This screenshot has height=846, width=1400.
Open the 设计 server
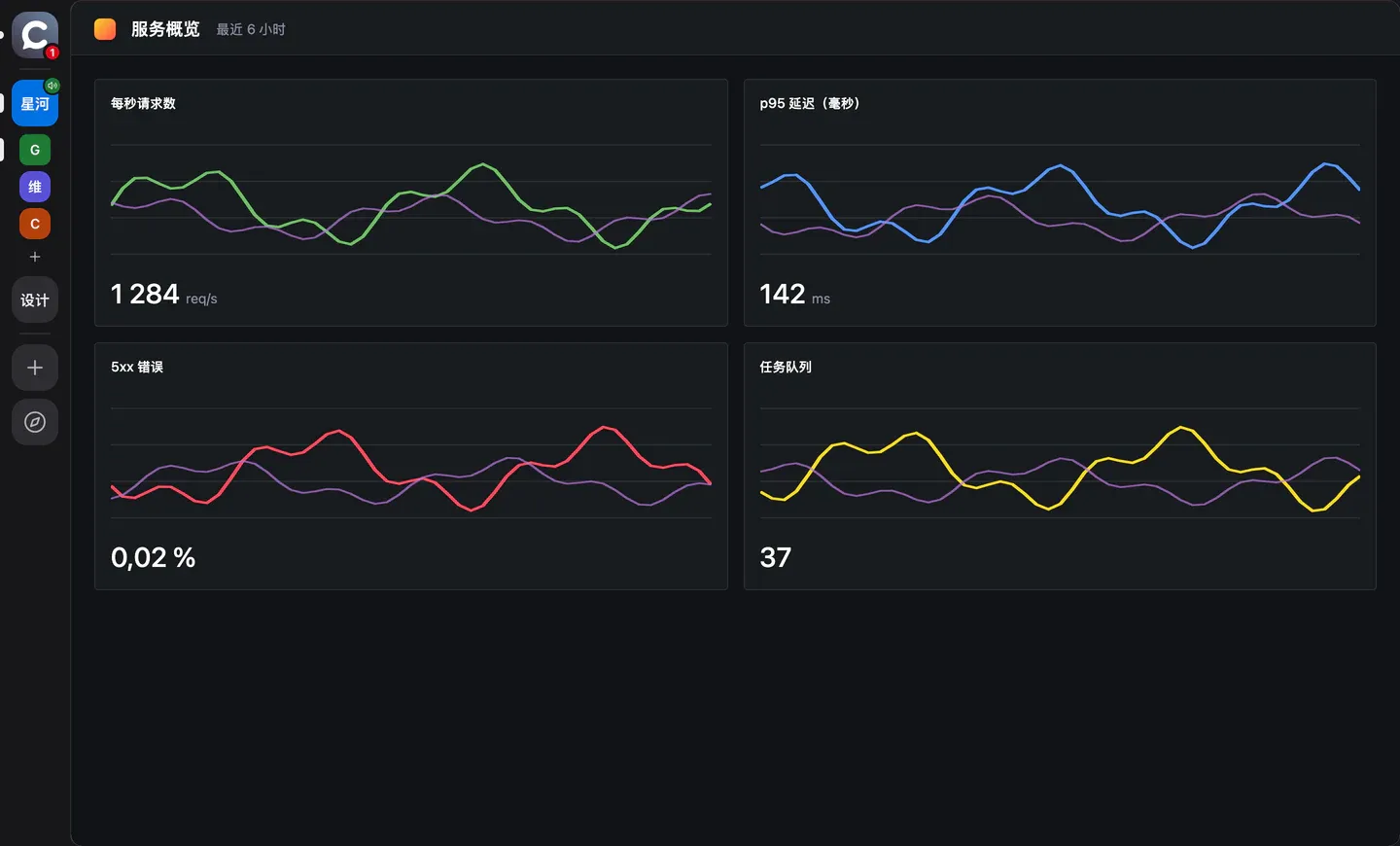tap(35, 300)
